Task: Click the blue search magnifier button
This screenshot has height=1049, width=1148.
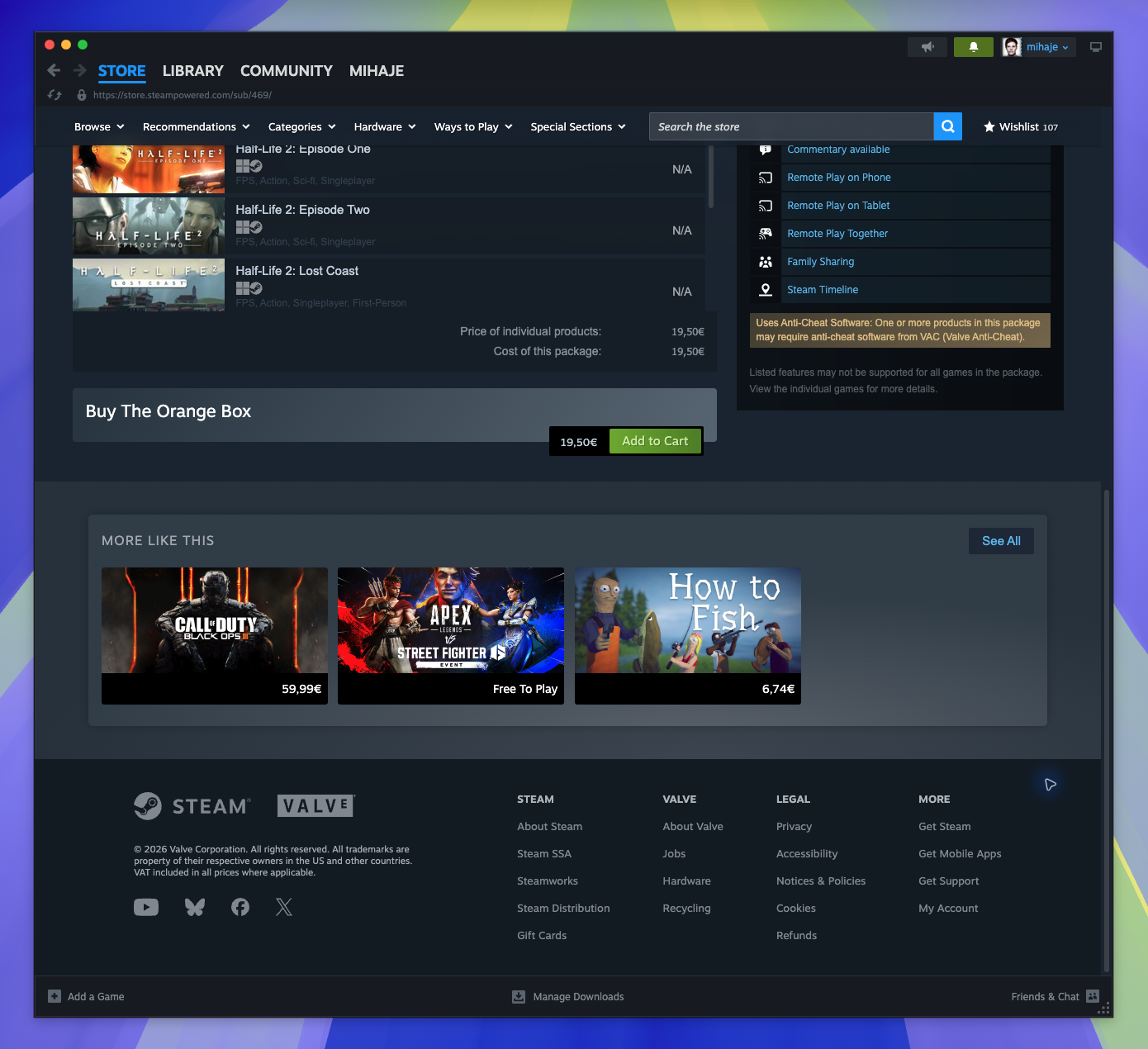Action: [x=948, y=126]
